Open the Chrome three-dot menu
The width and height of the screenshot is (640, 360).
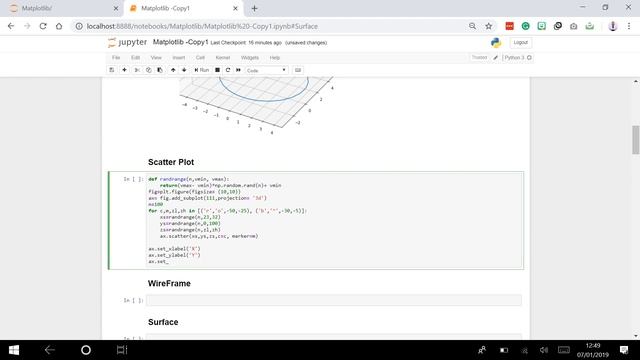(629, 26)
